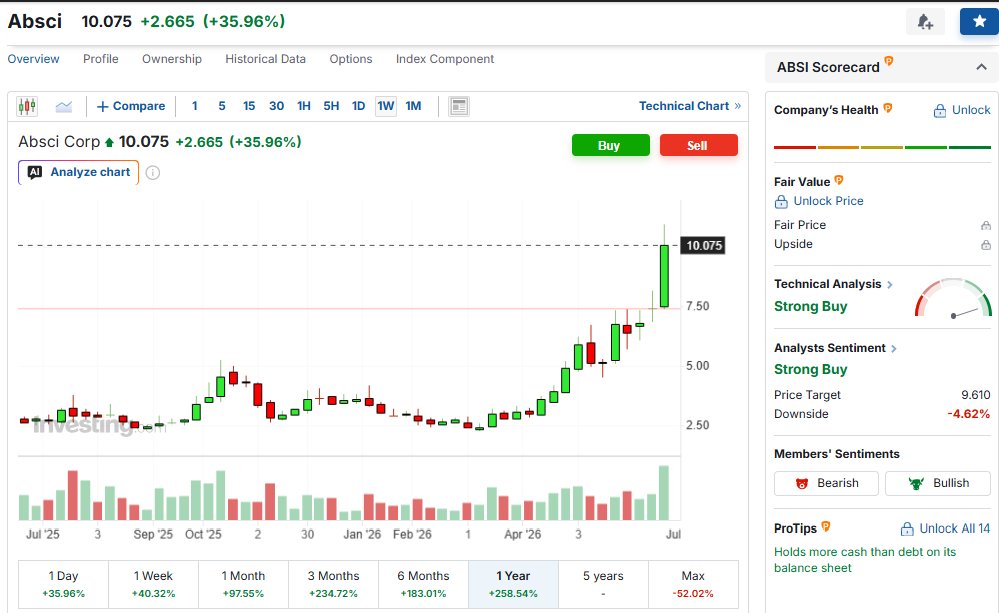Click the Downside value -4.62%

tap(968, 414)
